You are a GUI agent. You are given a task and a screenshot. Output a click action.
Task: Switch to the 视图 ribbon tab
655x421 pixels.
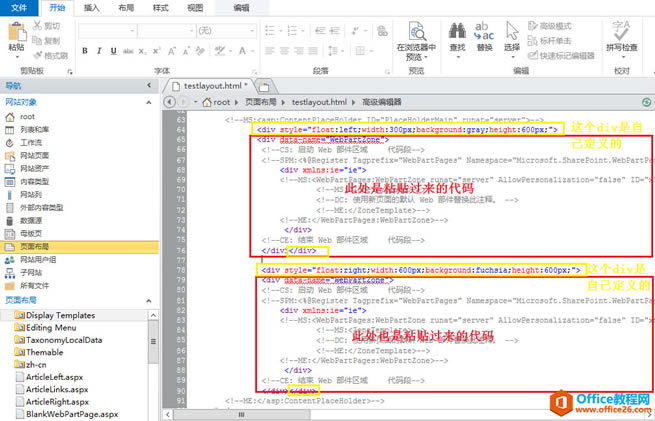195,8
